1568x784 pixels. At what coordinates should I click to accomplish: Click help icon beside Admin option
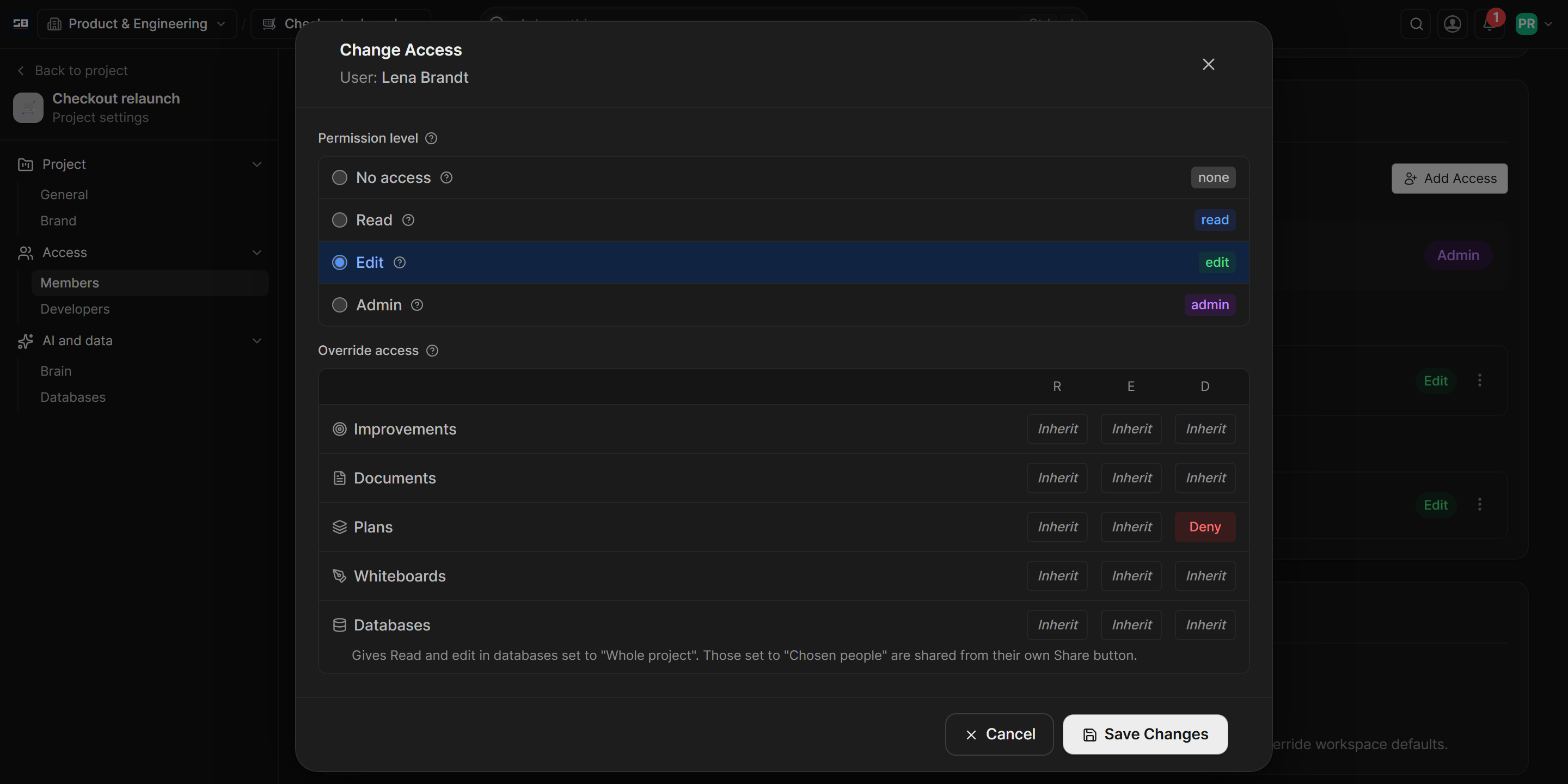[x=417, y=305]
